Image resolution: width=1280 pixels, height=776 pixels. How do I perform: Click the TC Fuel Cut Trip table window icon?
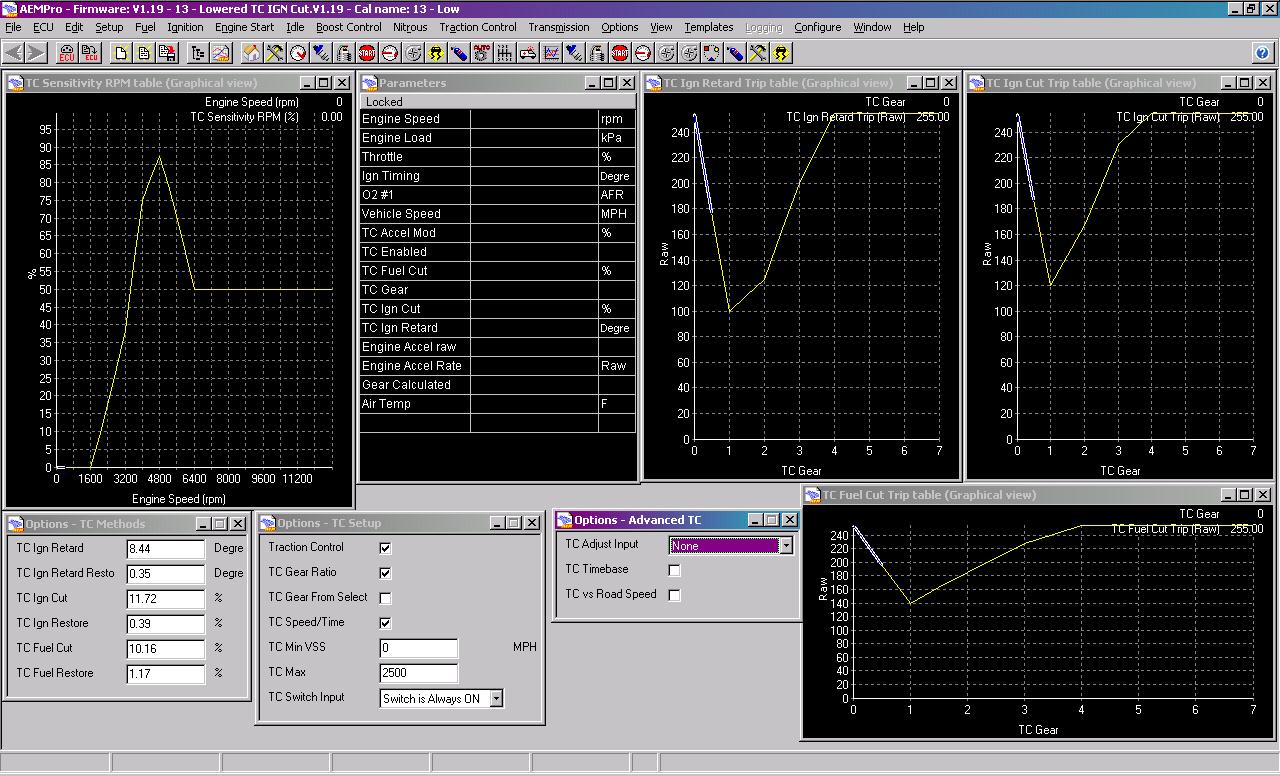[x=812, y=495]
